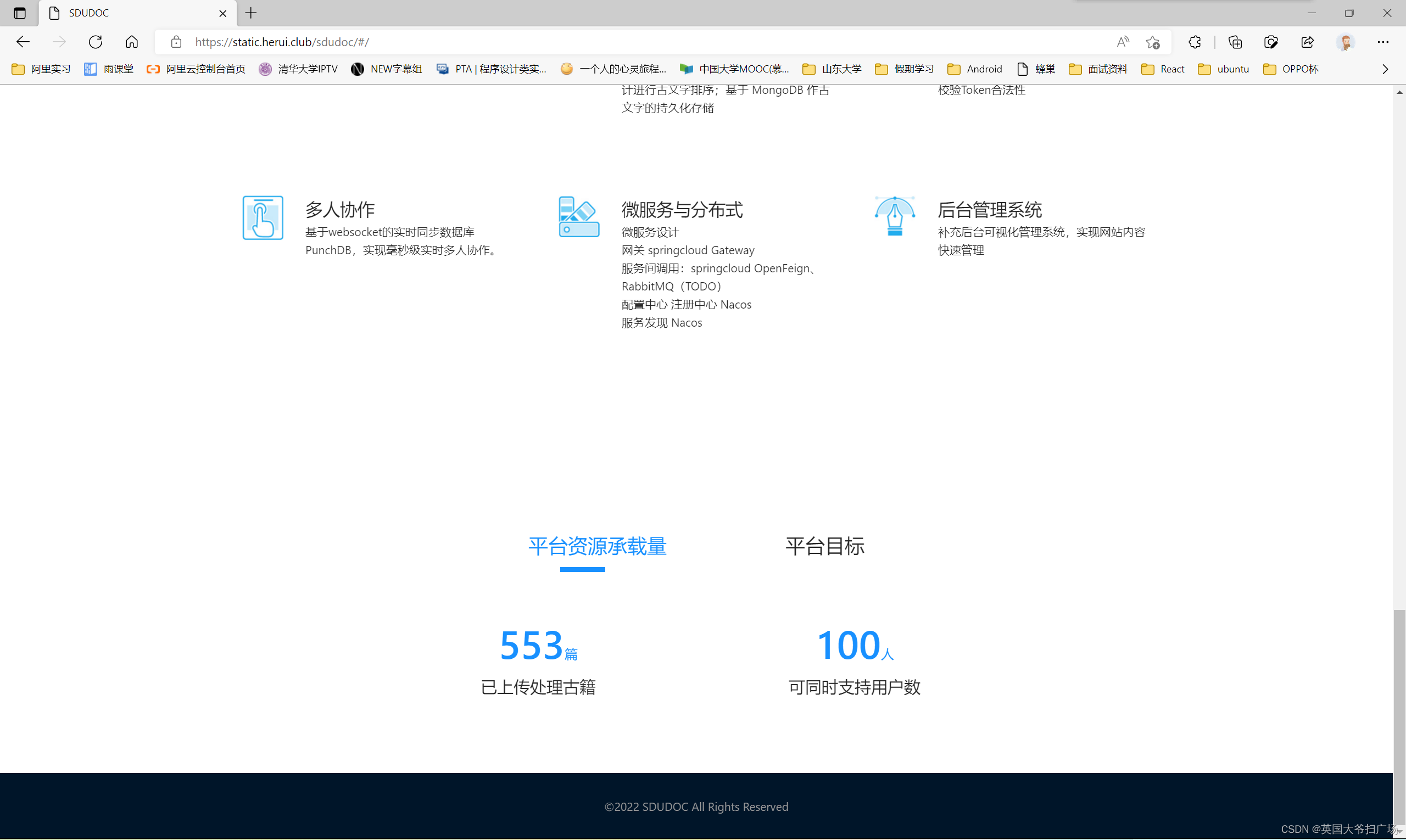Expand the 假期学习 bookmark folder
Image resolution: width=1406 pixels, height=840 pixels.
click(x=905, y=69)
